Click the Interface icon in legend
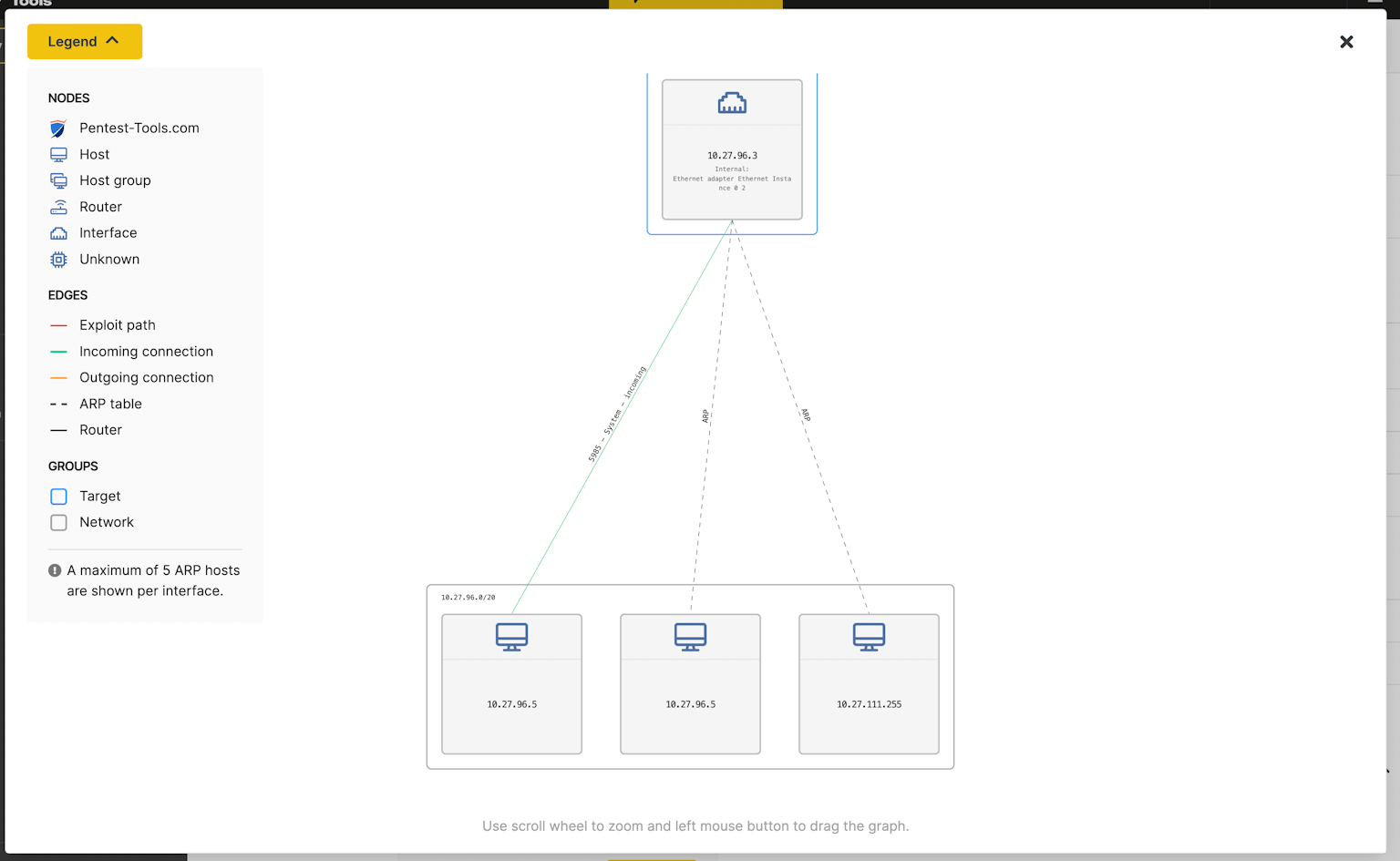The width and height of the screenshot is (1400, 861). (x=58, y=233)
